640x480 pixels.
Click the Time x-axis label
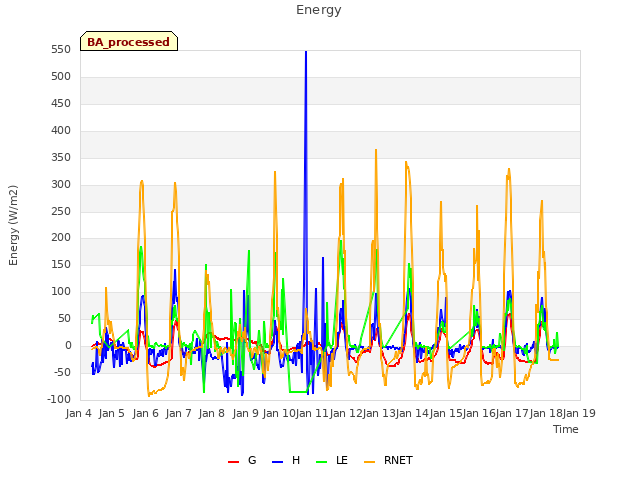pos(566,429)
